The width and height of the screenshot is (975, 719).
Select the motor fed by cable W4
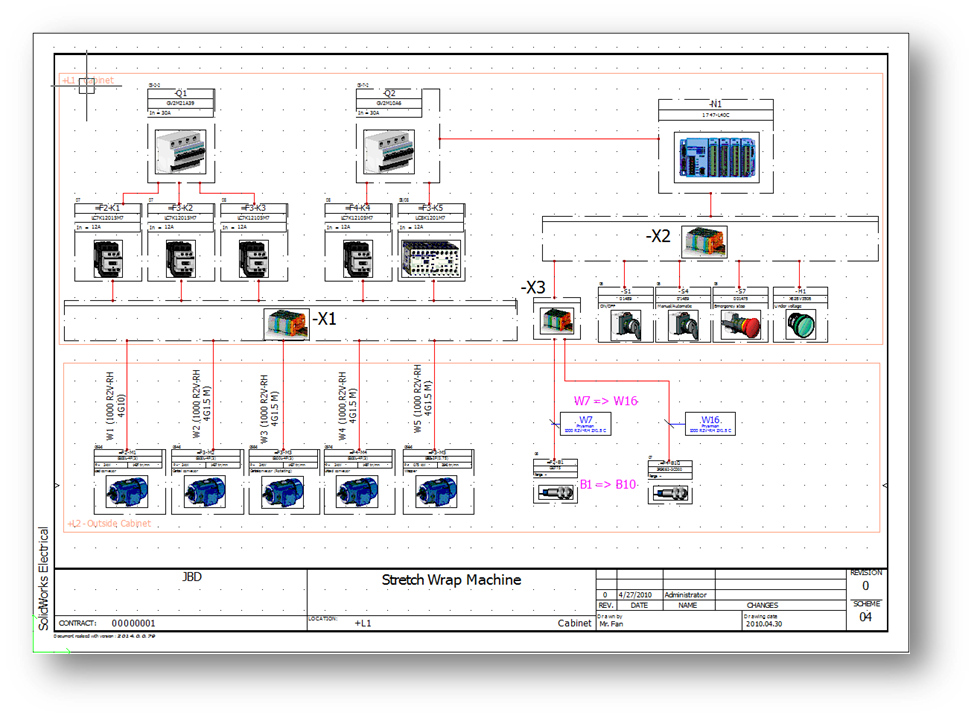(x=357, y=491)
